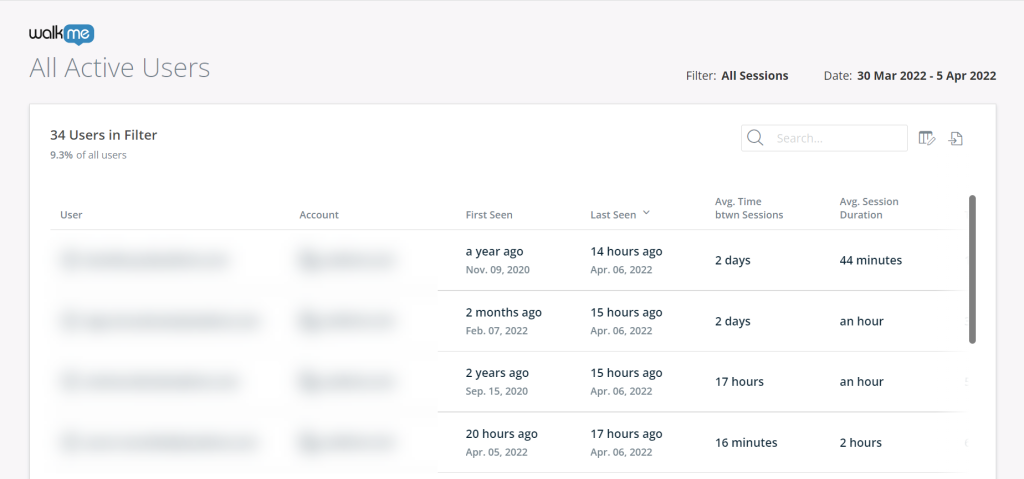
Task: Toggle sort arrow beside Last Seen
Action: coord(646,213)
